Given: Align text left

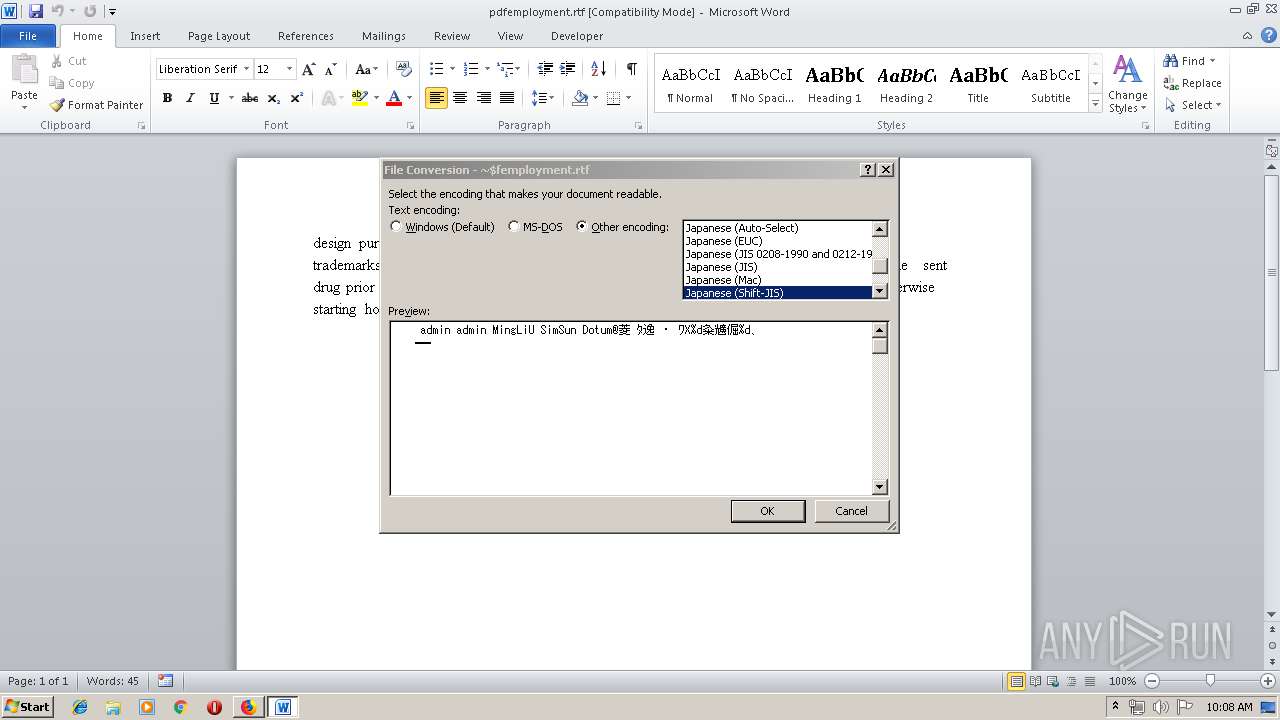Looking at the screenshot, I should (436, 98).
